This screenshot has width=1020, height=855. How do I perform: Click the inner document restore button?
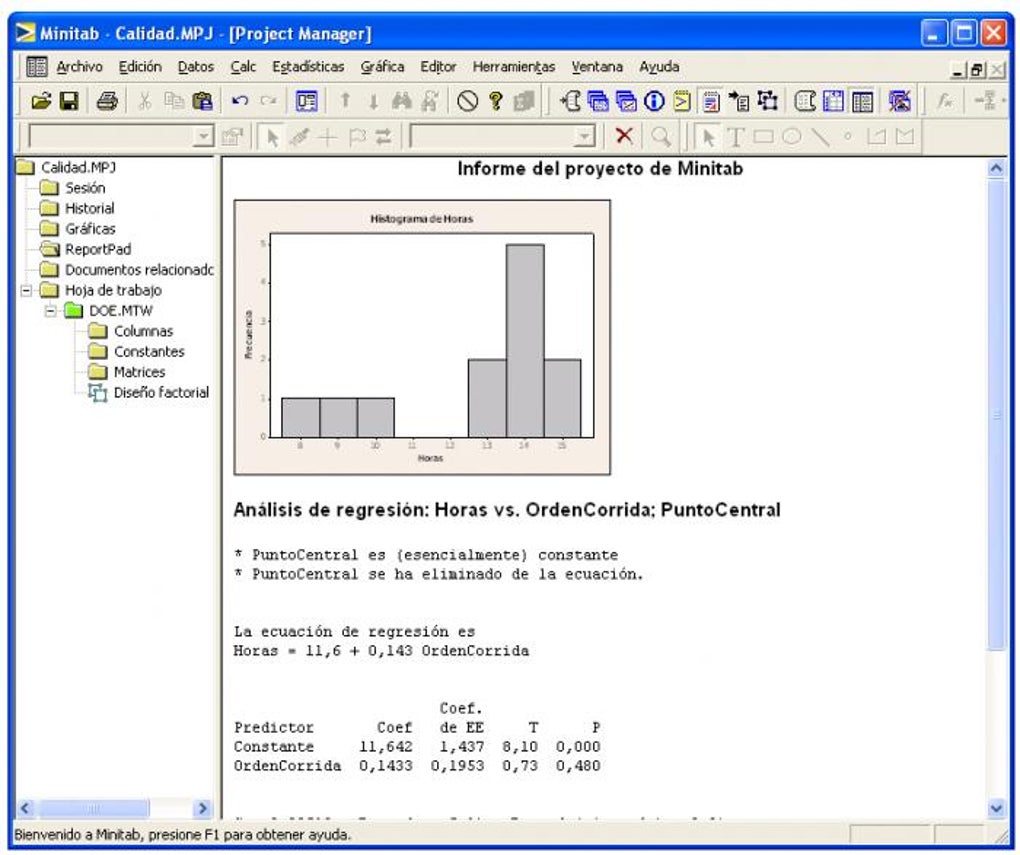point(976,70)
